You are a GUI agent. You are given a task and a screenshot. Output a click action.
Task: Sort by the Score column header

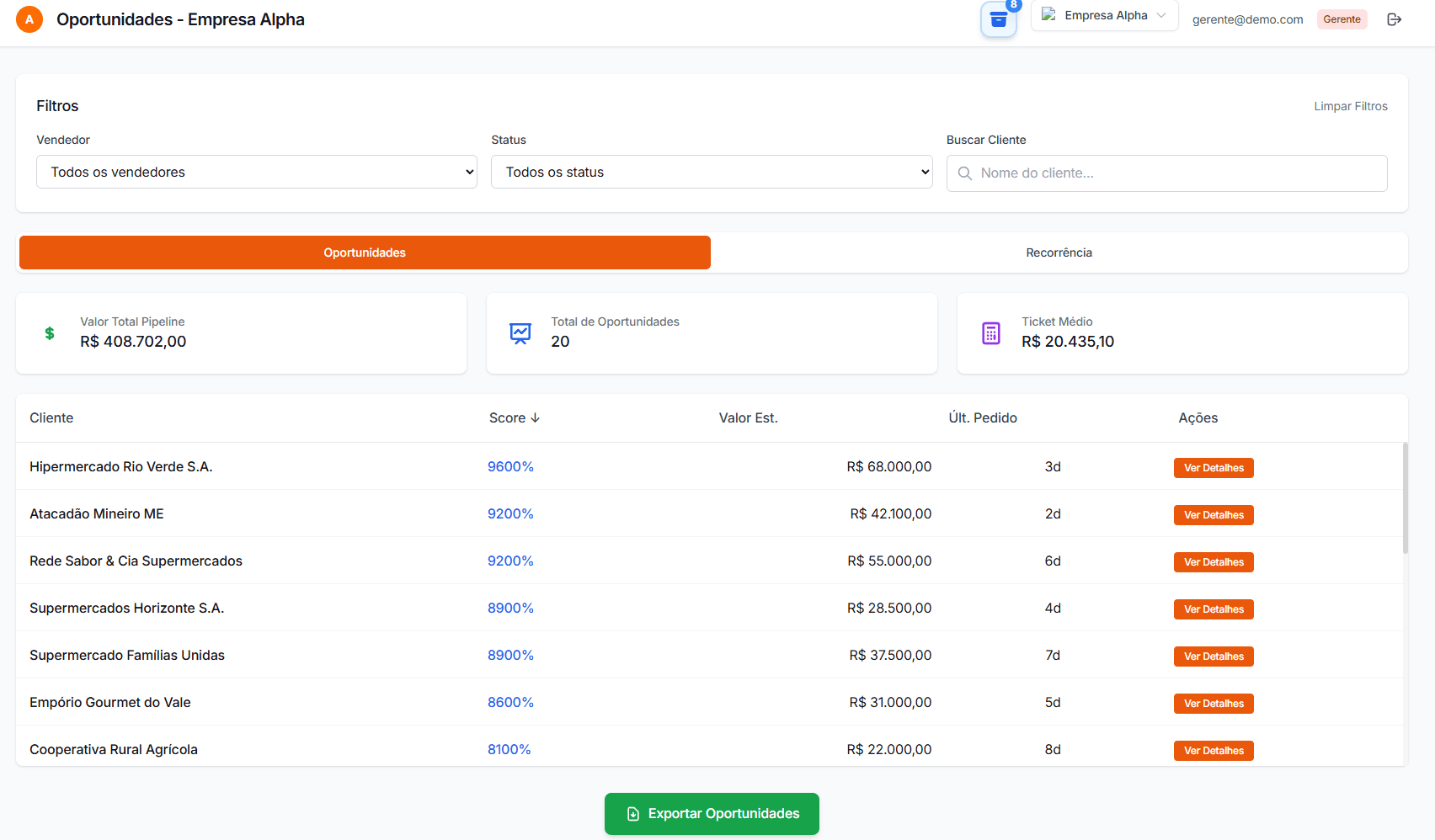tap(514, 418)
